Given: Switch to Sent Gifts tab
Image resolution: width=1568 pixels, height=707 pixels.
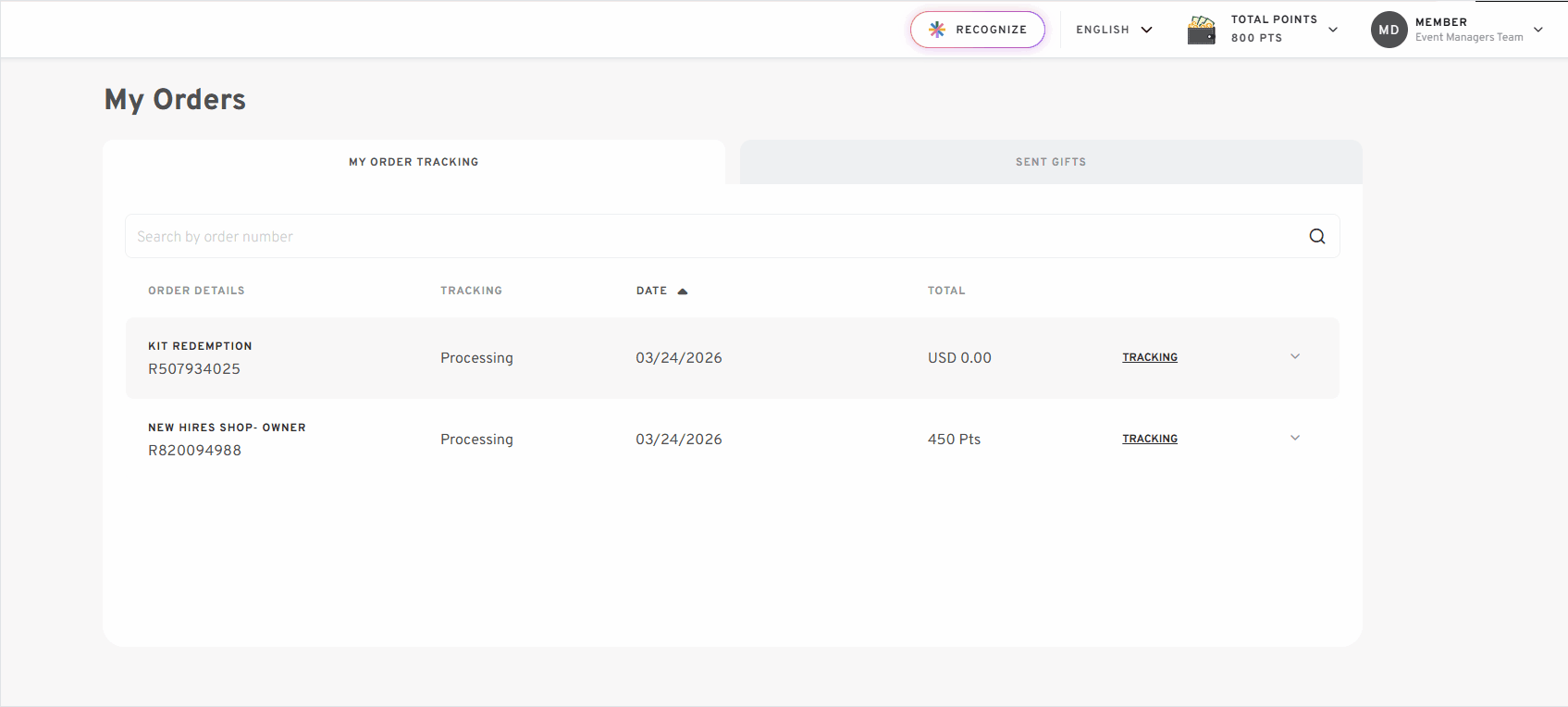Looking at the screenshot, I should [x=1051, y=162].
